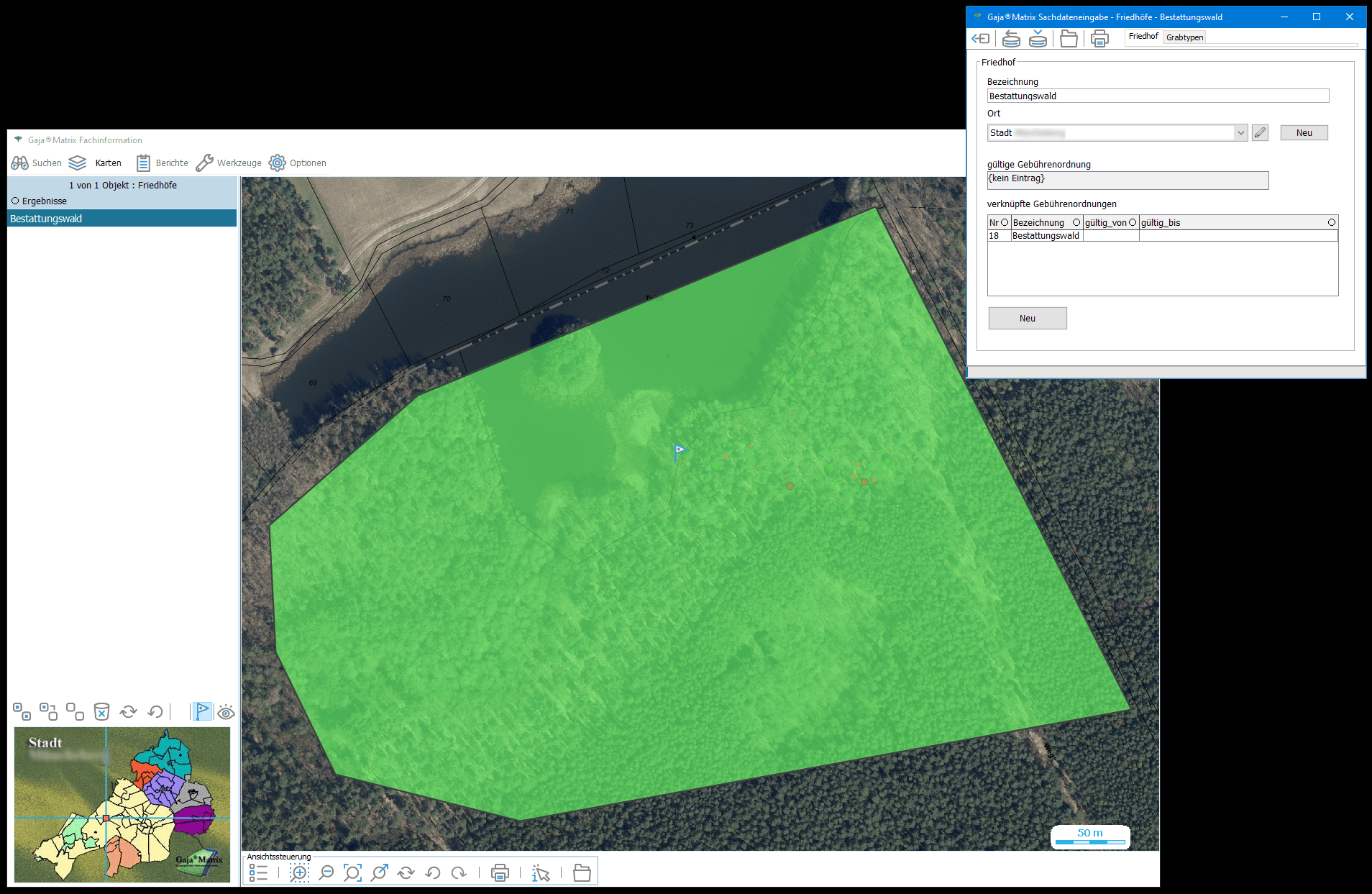
Task: Click the zoom-in magnifier in Ansichtssteuerung
Action: click(x=299, y=873)
